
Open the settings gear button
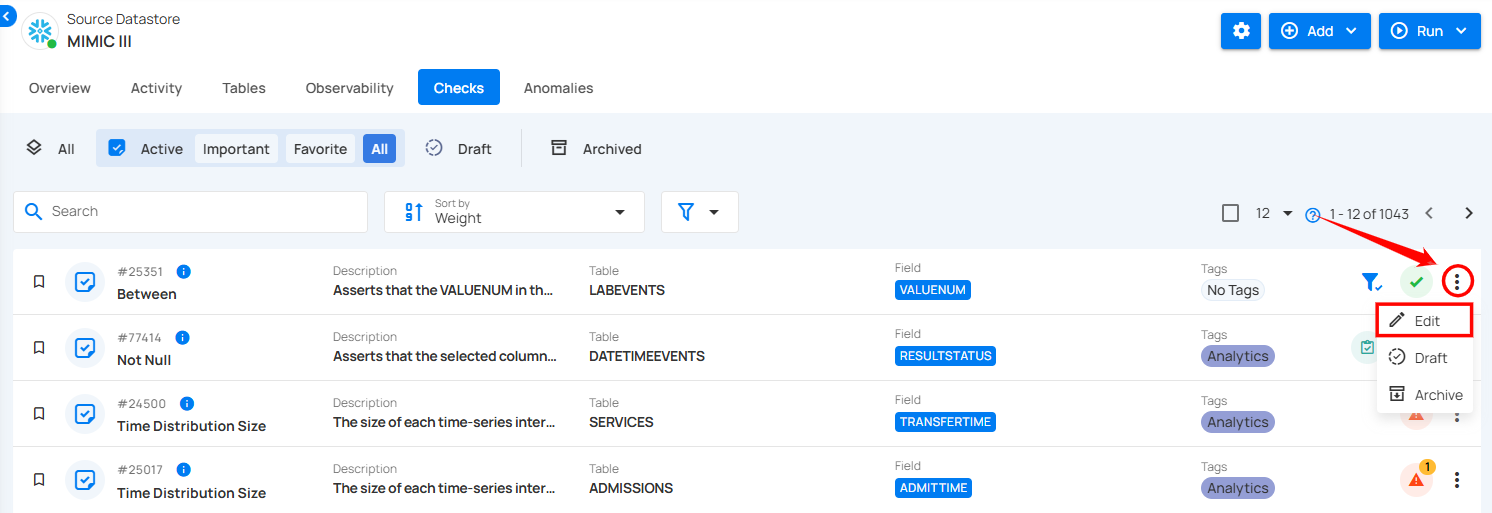(1241, 31)
